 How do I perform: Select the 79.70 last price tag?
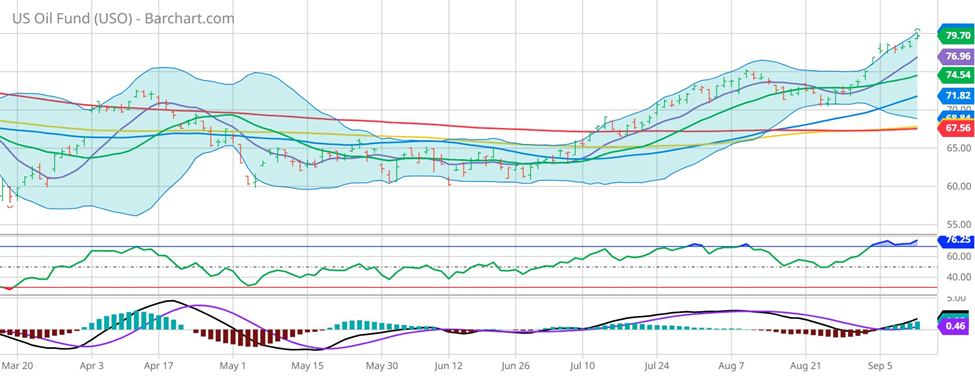point(955,36)
